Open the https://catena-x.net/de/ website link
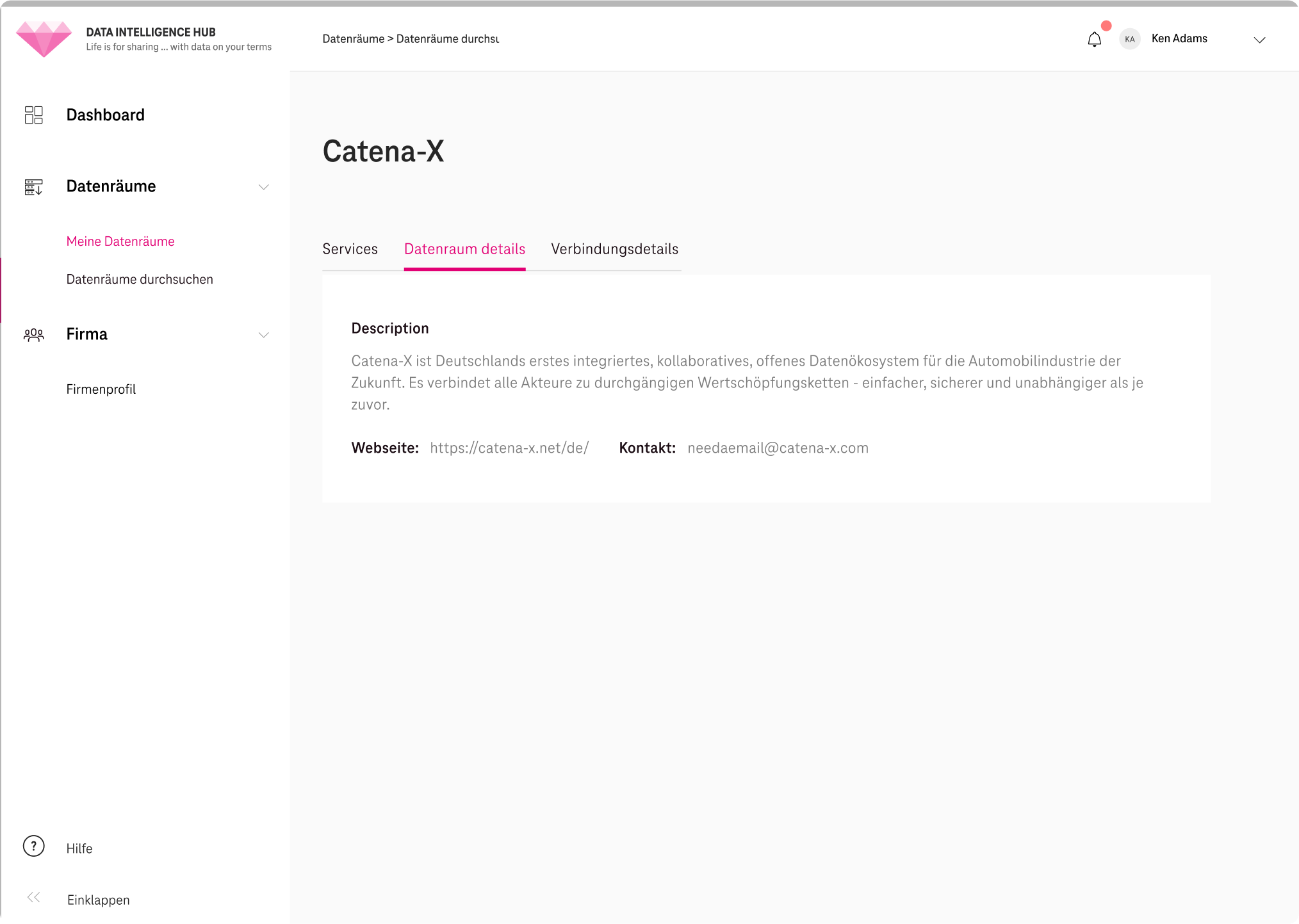Viewport: 1299px width, 924px height. pos(509,448)
